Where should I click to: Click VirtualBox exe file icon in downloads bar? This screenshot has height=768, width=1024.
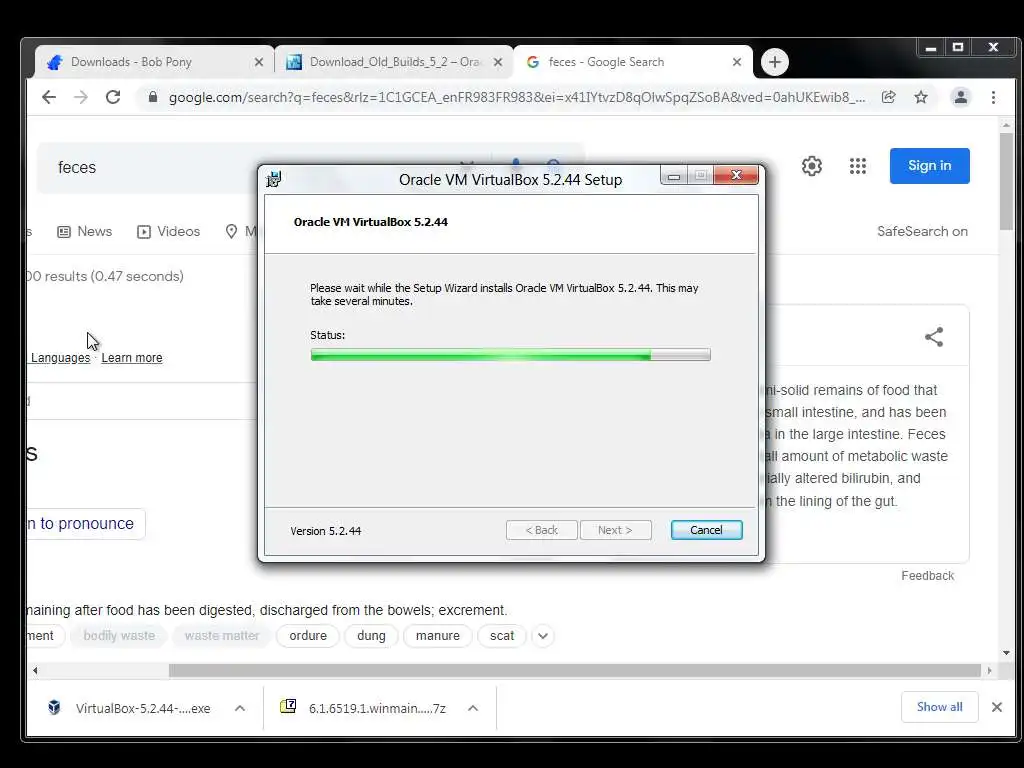click(x=54, y=707)
